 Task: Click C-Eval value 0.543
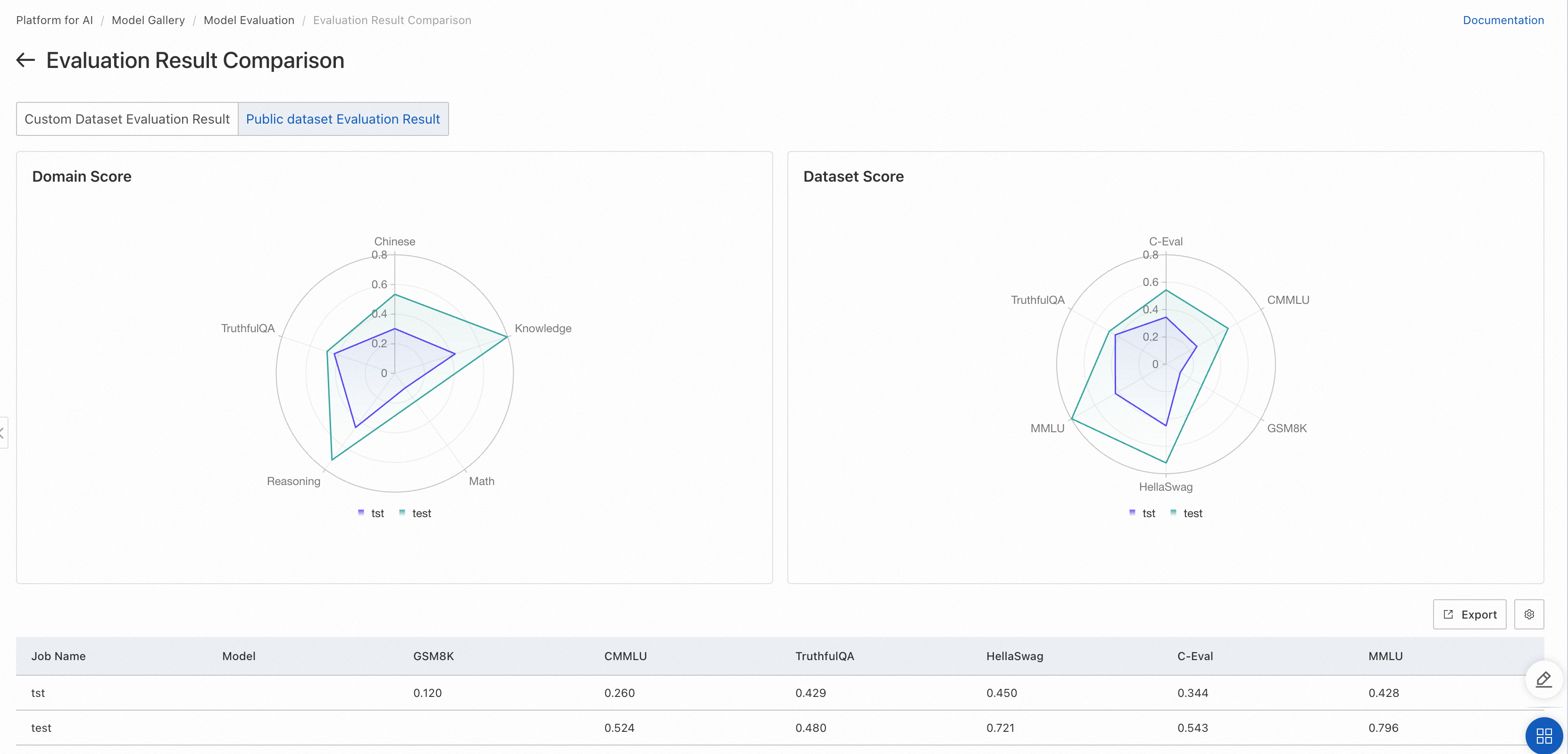pyautogui.click(x=1193, y=728)
